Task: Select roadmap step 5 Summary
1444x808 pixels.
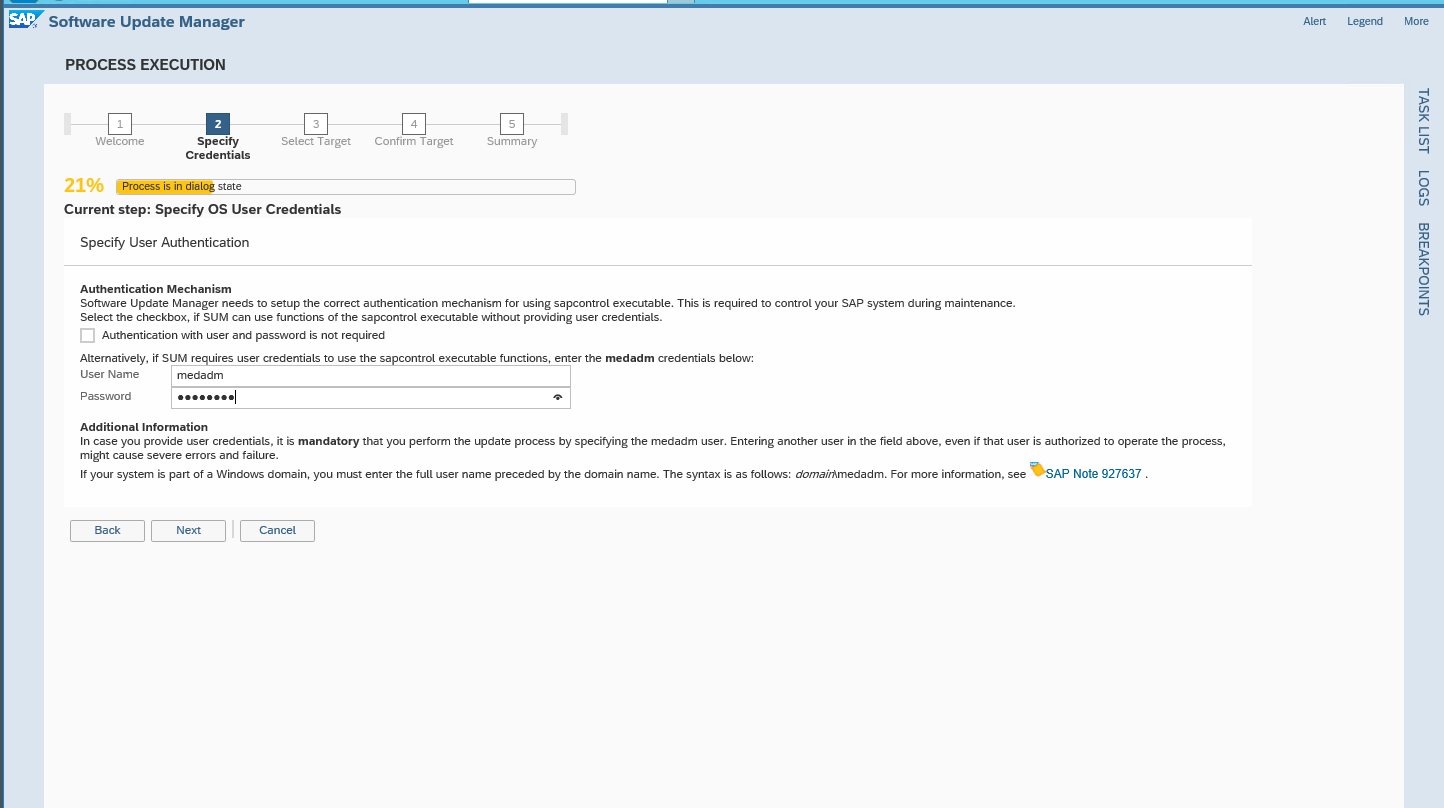Action: pyautogui.click(x=512, y=124)
